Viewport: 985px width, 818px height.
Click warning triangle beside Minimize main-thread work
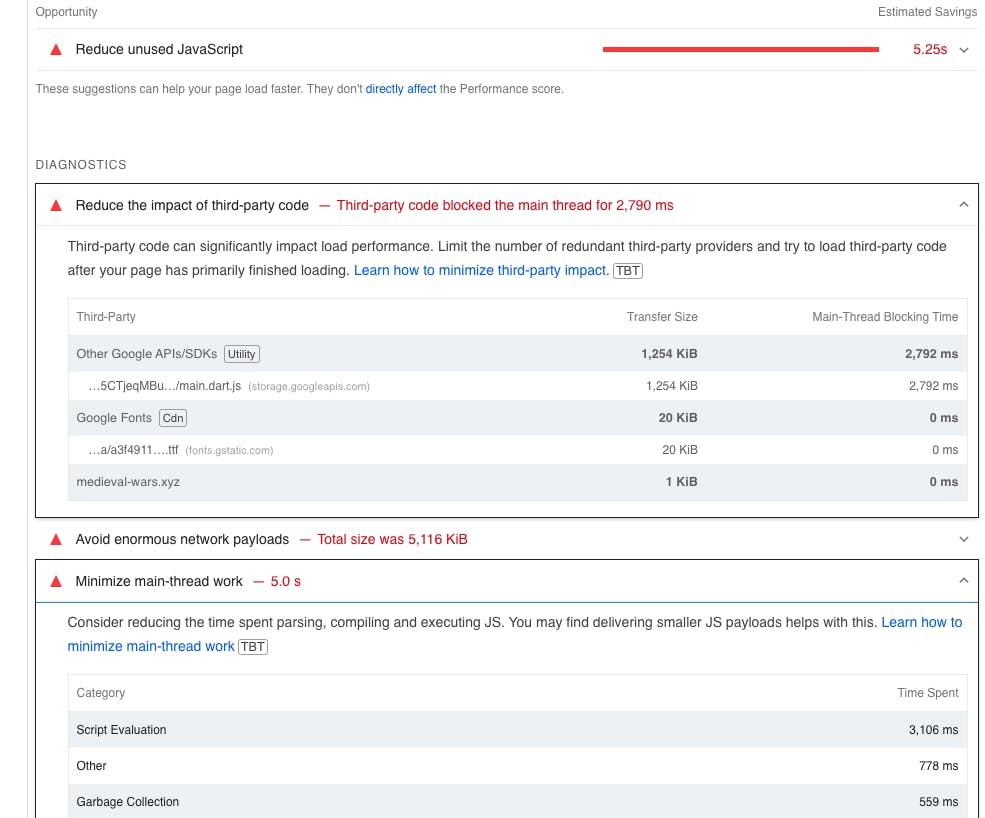tap(56, 581)
